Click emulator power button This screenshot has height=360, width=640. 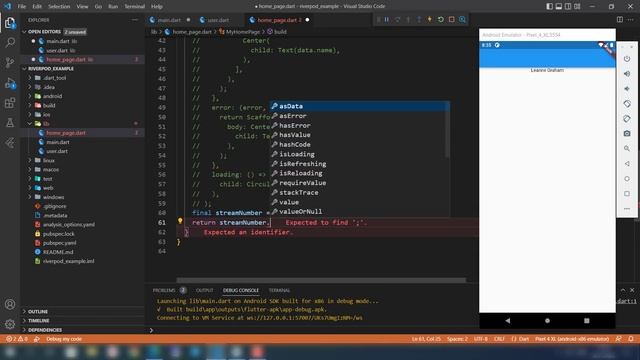click(627, 59)
